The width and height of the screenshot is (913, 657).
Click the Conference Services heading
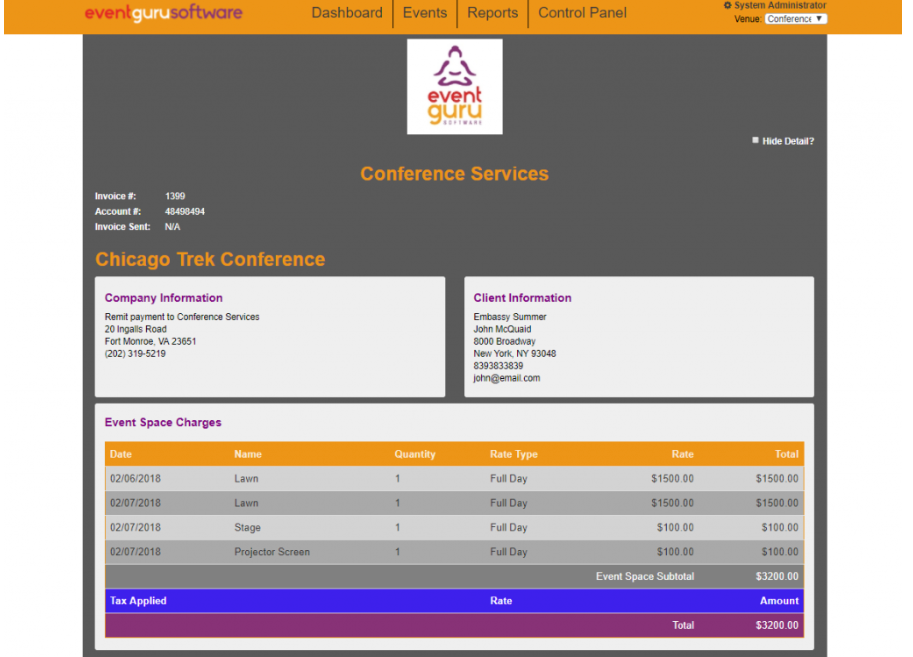coord(454,174)
